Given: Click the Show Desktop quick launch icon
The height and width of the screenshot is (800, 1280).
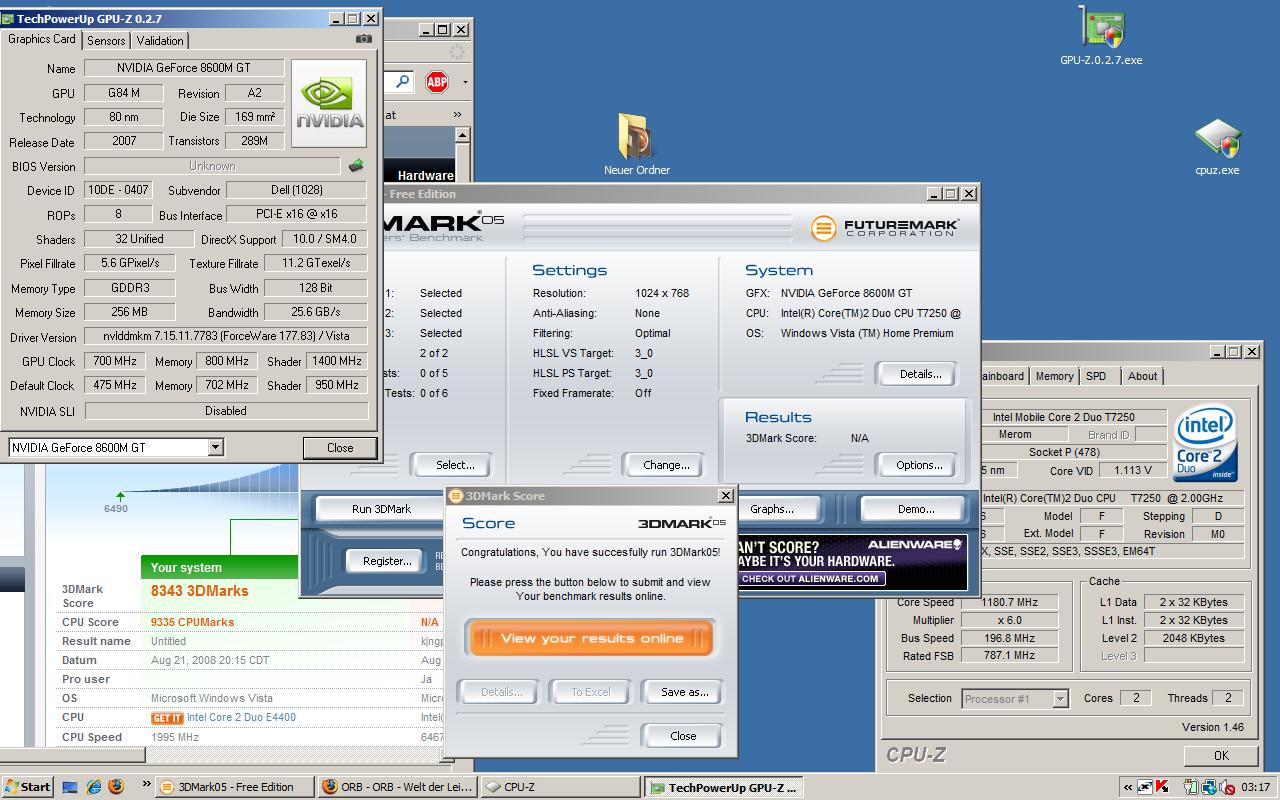Looking at the screenshot, I should coord(70,786).
